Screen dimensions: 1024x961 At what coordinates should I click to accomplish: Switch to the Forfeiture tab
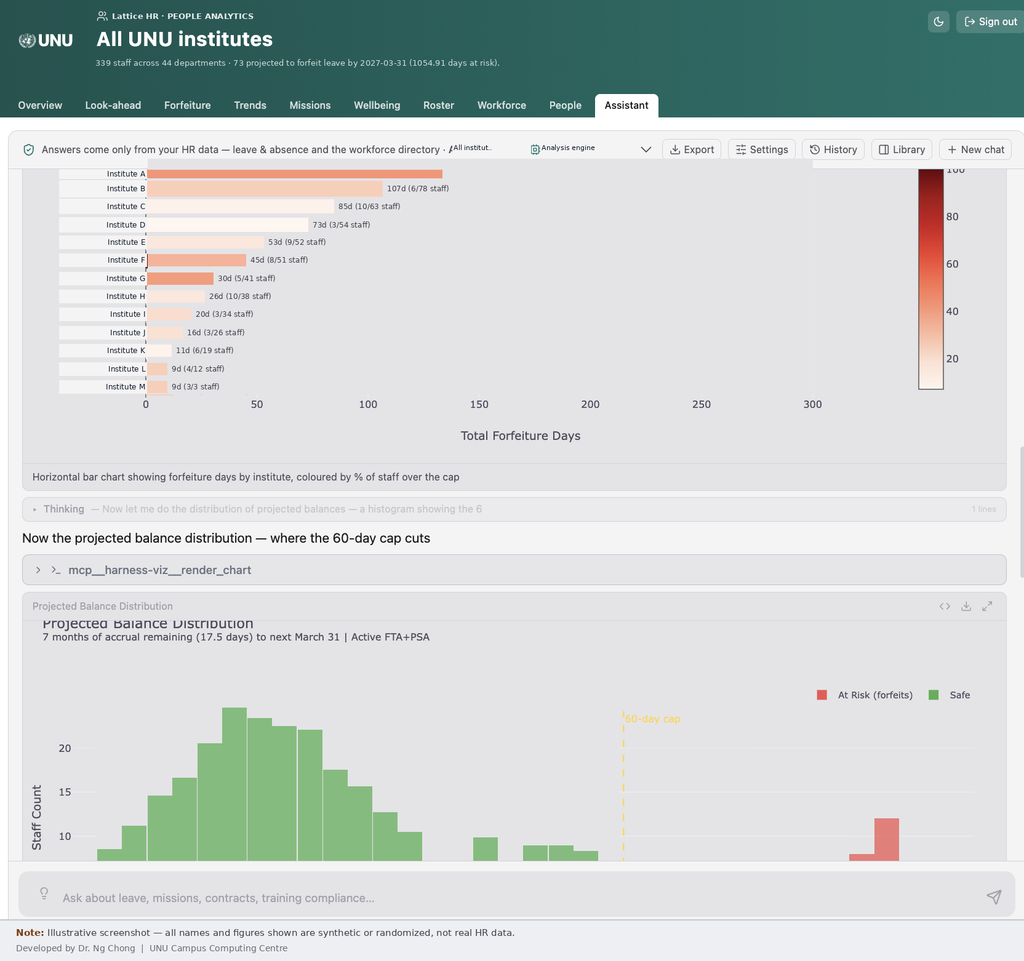pos(187,105)
